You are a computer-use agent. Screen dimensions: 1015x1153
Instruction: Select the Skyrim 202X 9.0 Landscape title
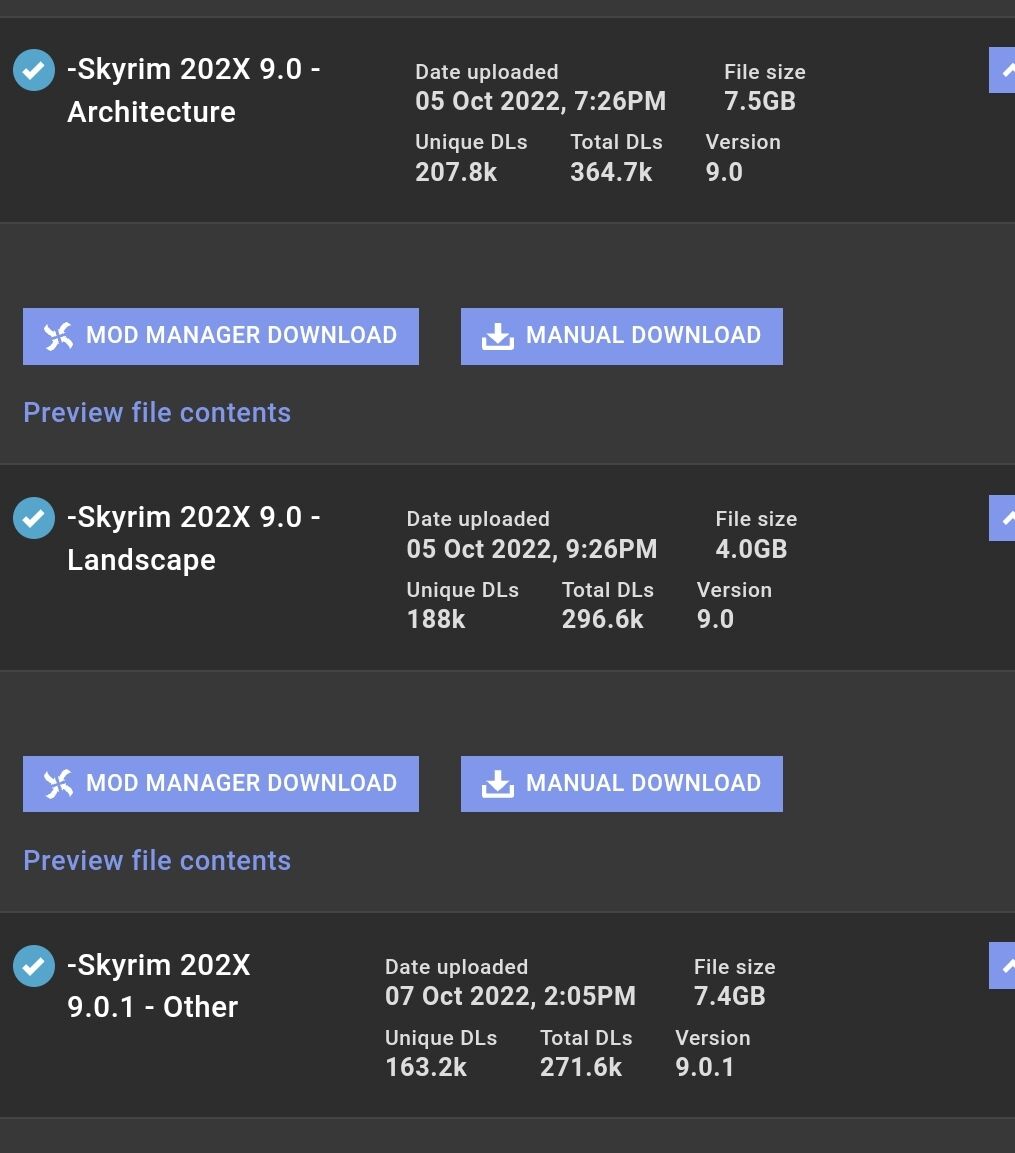[x=193, y=538]
